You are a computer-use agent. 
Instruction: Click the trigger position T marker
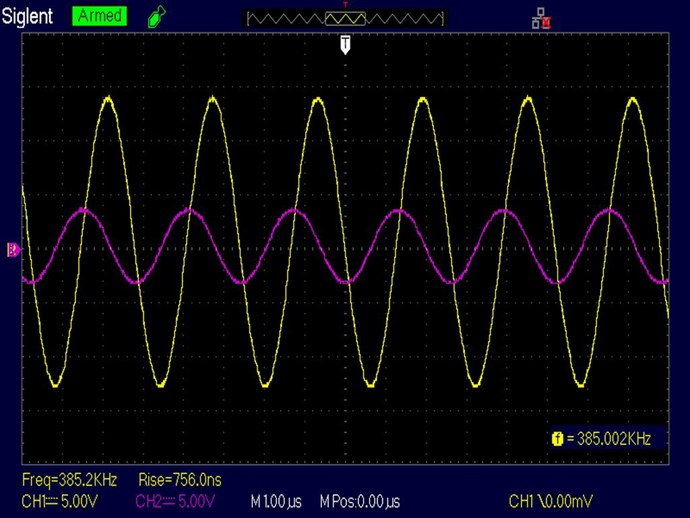[x=345, y=44]
